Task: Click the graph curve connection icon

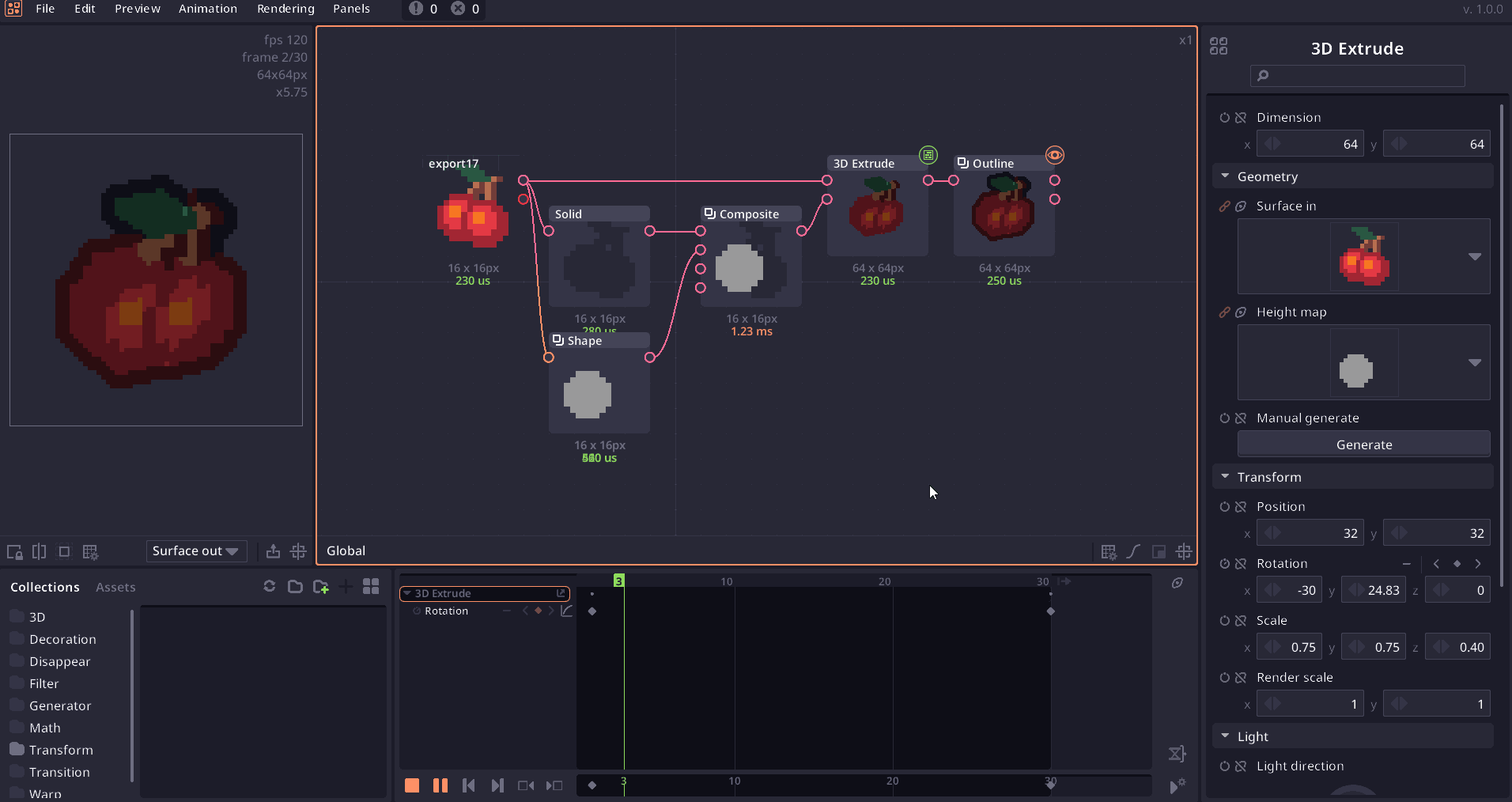Action: pyautogui.click(x=1133, y=551)
